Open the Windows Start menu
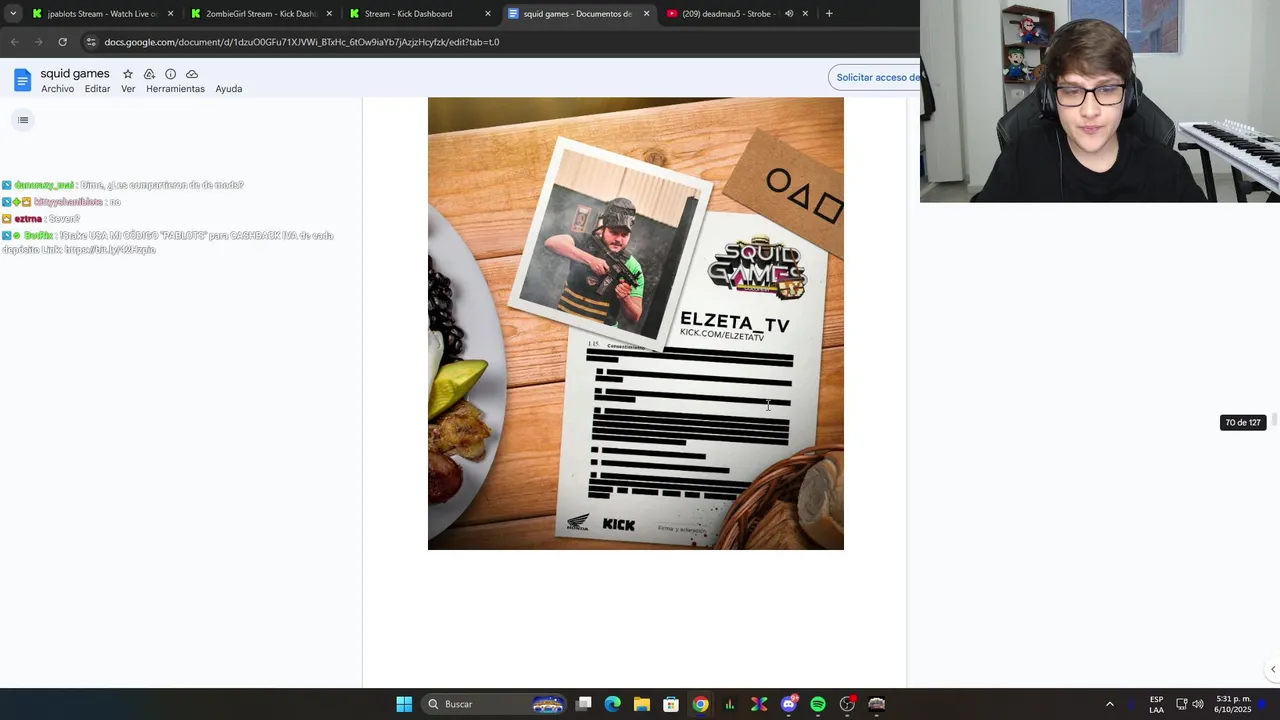The width and height of the screenshot is (1280, 720). (404, 704)
